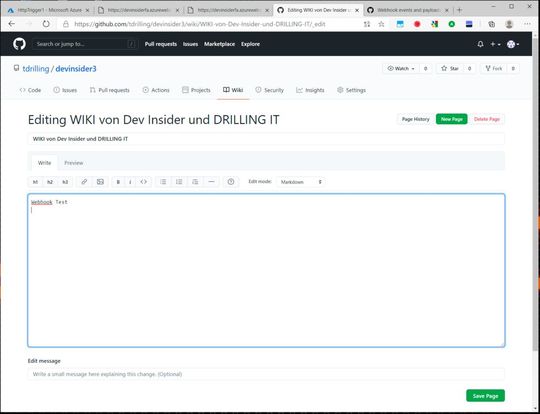Insert an unordered list
The image size is (540, 414).
(163, 182)
